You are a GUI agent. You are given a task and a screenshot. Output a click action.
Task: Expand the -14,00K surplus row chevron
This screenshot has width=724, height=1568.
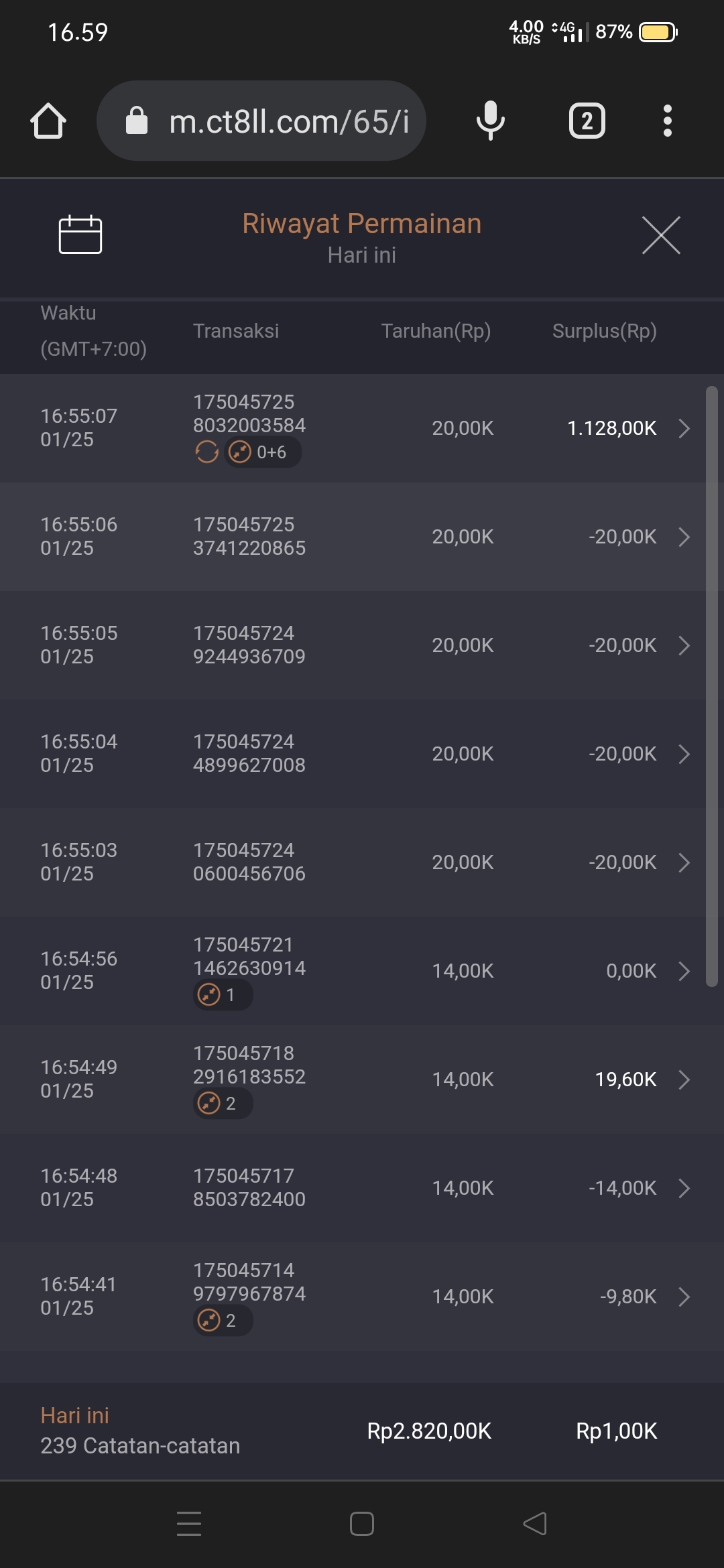pos(684,1188)
